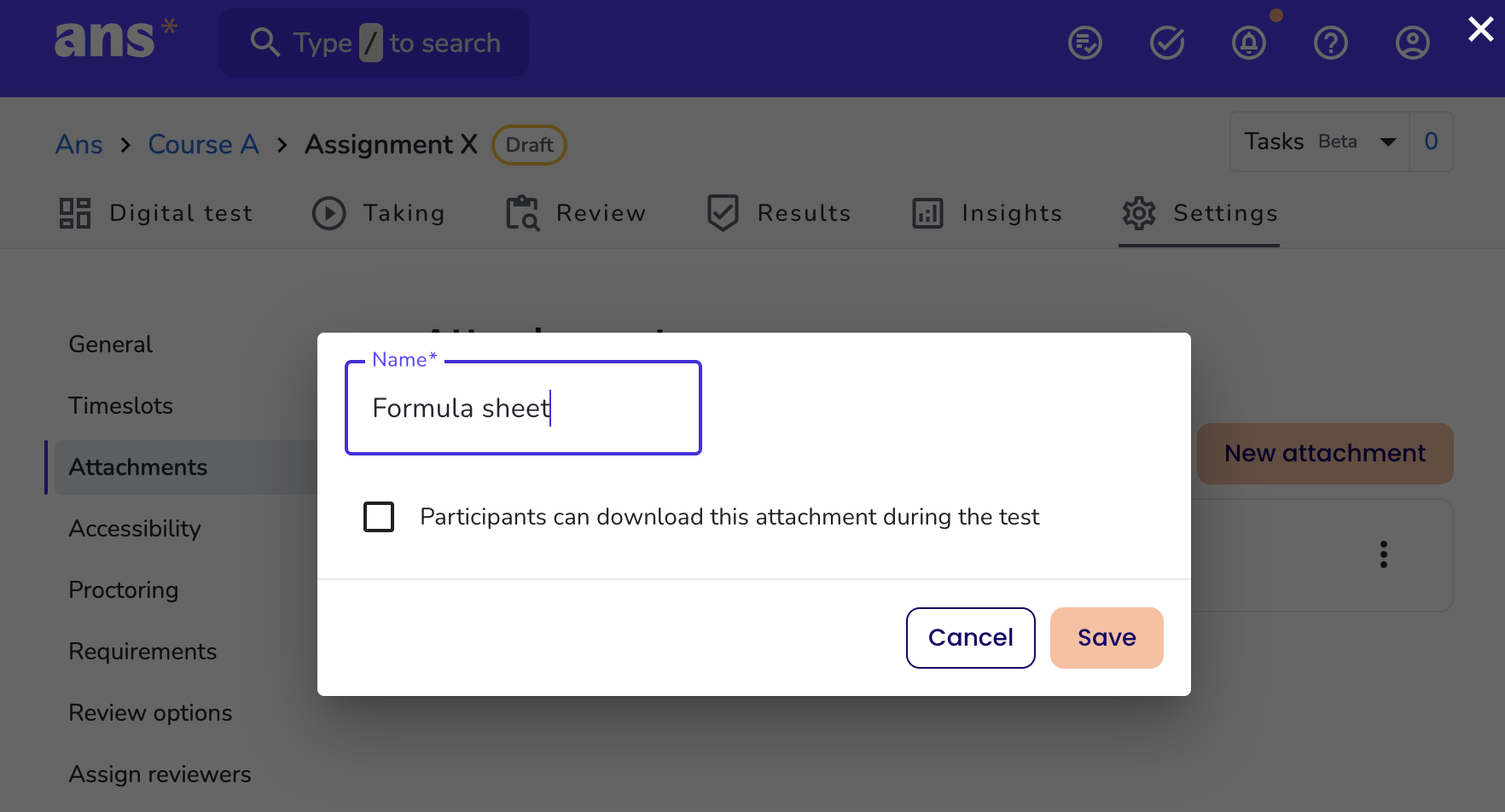Viewport: 1505px width, 812px height.
Task: Select Timeslots in the settings sidebar
Action: pyautogui.click(x=121, y=406)
